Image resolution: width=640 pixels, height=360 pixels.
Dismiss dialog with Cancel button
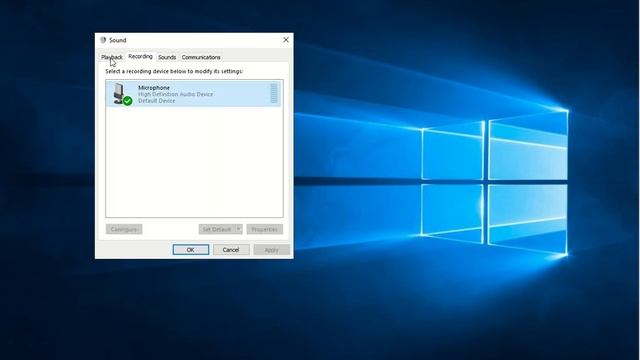[231, 250]
